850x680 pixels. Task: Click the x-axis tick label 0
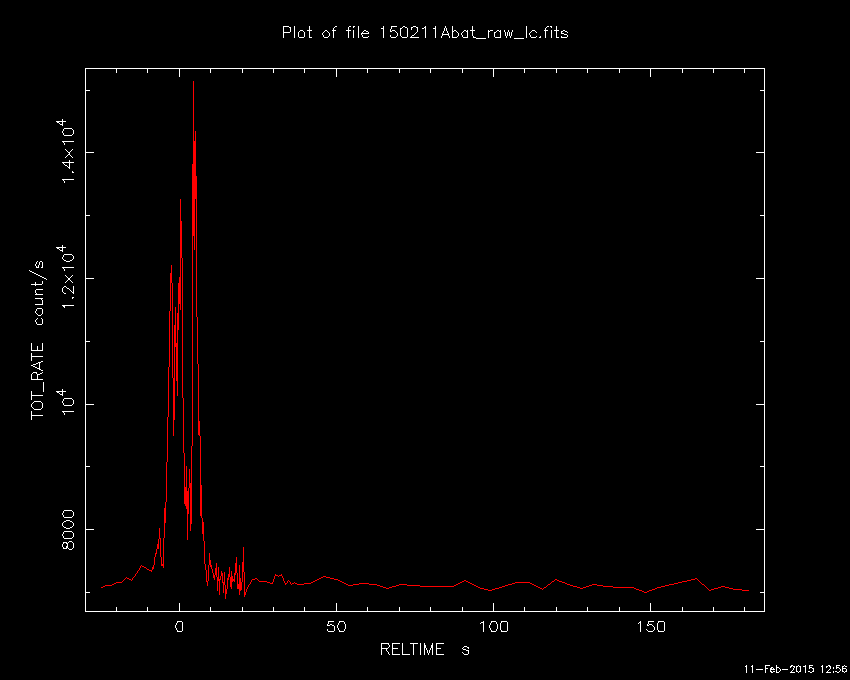[179, 627]
